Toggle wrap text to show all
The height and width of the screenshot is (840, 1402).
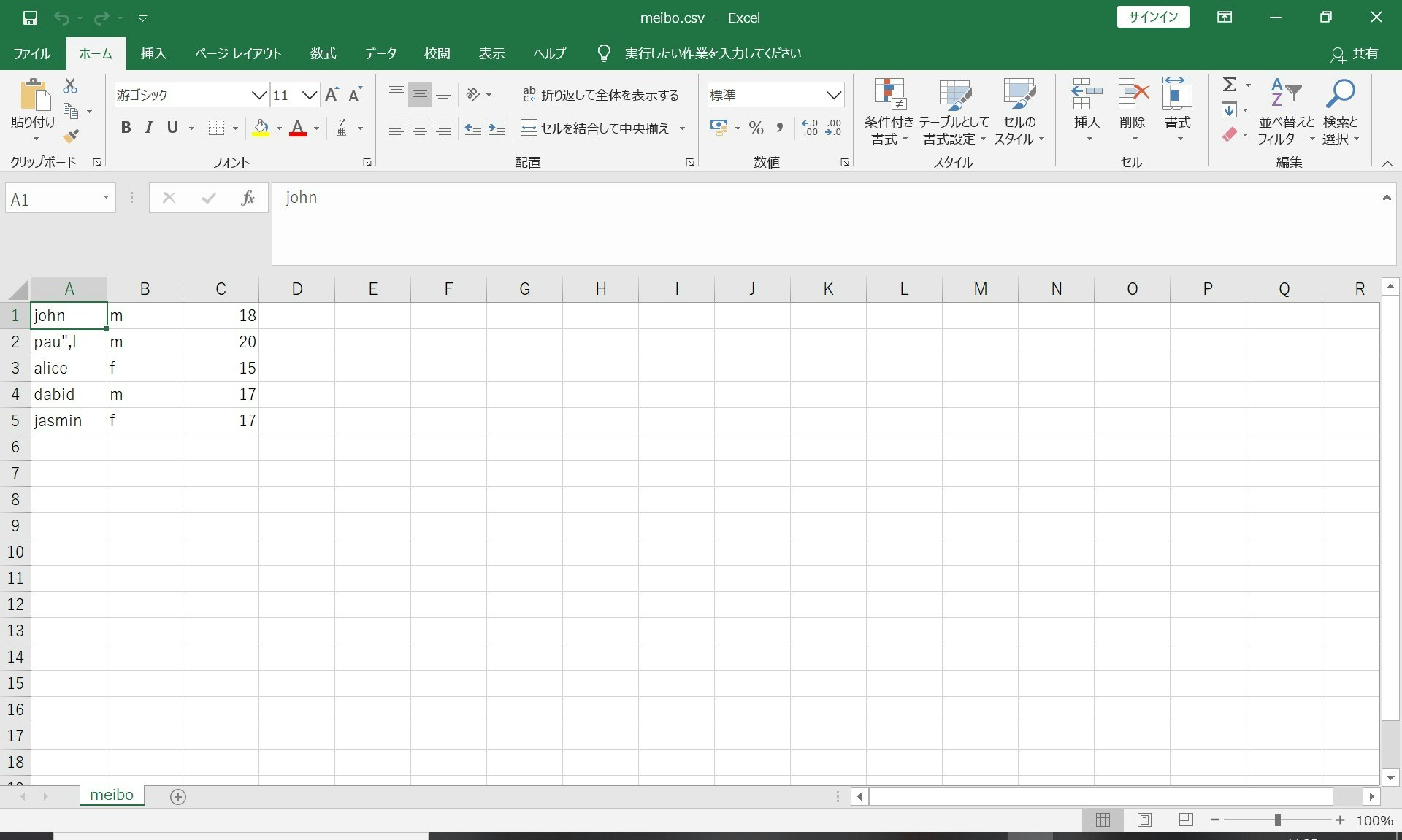pos(600,95)
